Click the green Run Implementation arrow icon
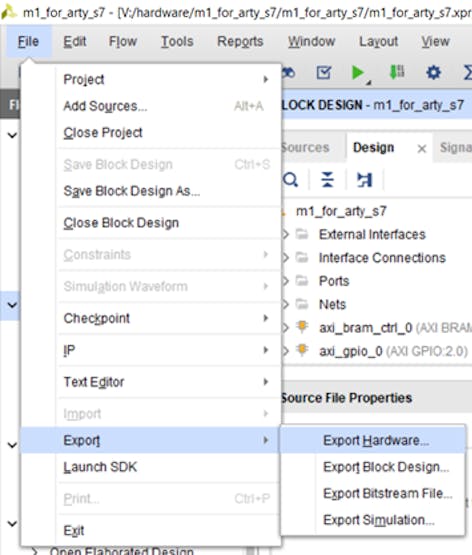Viewport: 472px width, 555px height. tap(358, 73)
